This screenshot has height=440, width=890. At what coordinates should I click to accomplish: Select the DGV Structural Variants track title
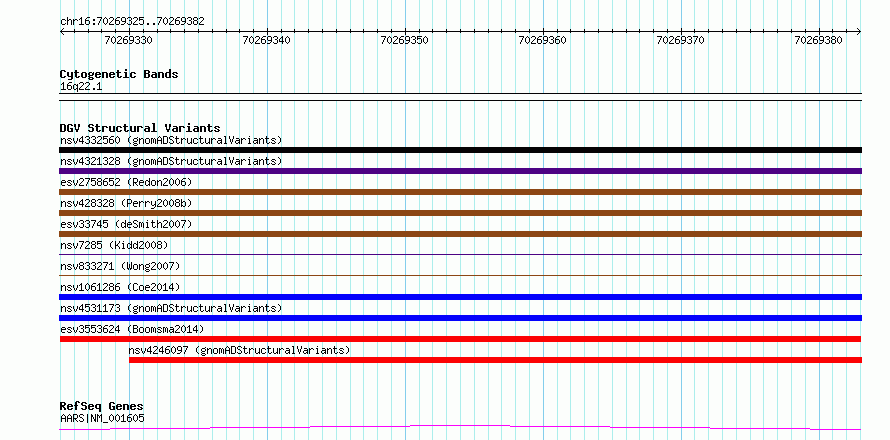pos(140,128)
